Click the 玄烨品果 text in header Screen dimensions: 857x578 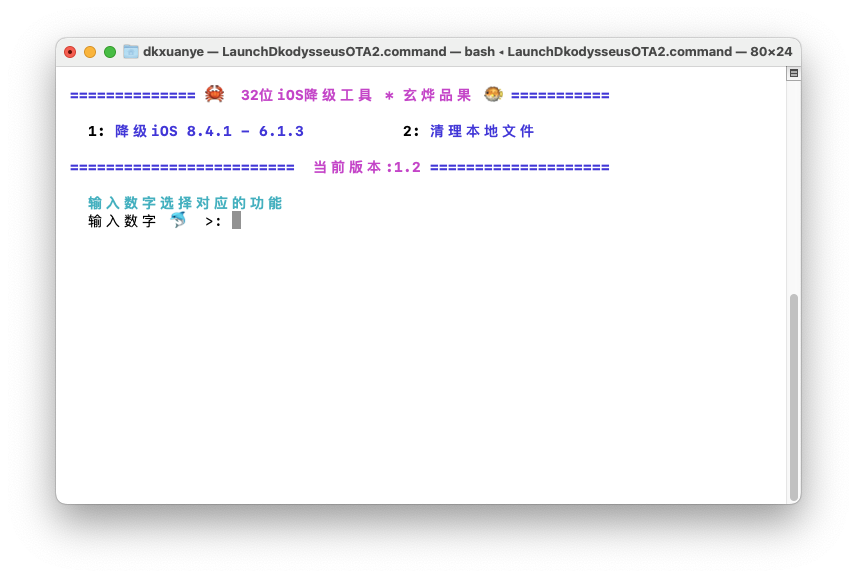437,96
